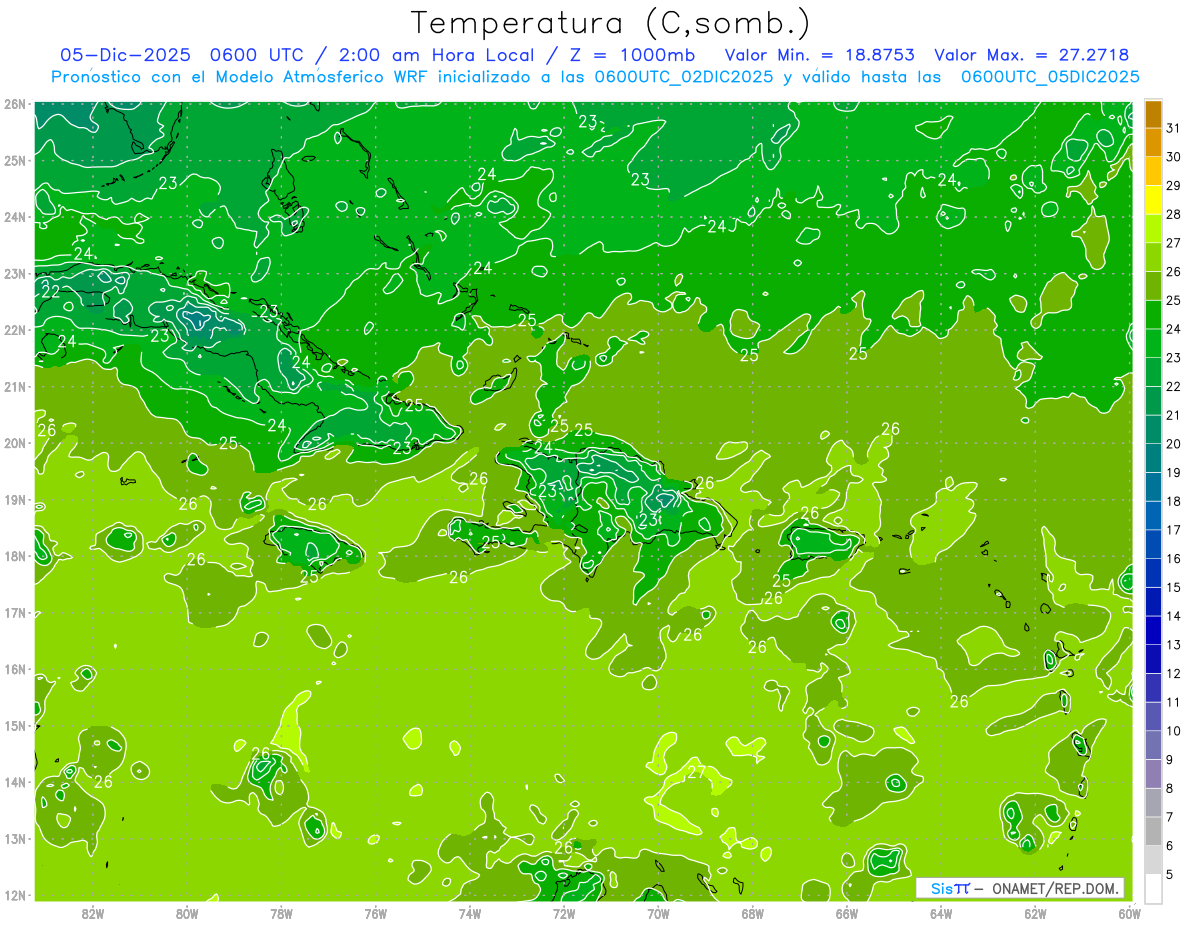This screenshot has width=1200, height=927.
Task: Click the 12N latitude axis label
Action: tap(14, 895)
